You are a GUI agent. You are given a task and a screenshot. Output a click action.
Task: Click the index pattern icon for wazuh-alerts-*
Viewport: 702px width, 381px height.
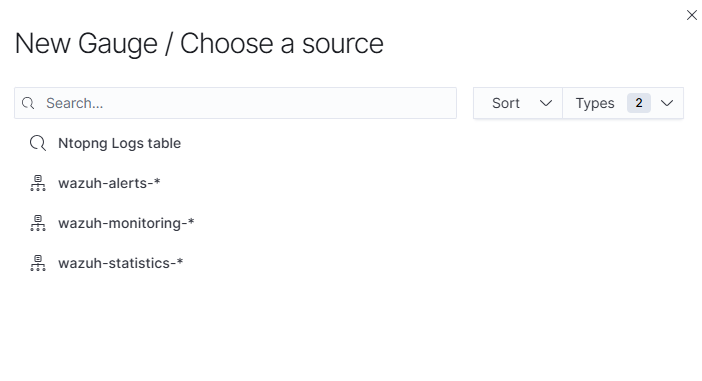coord(38,183)
